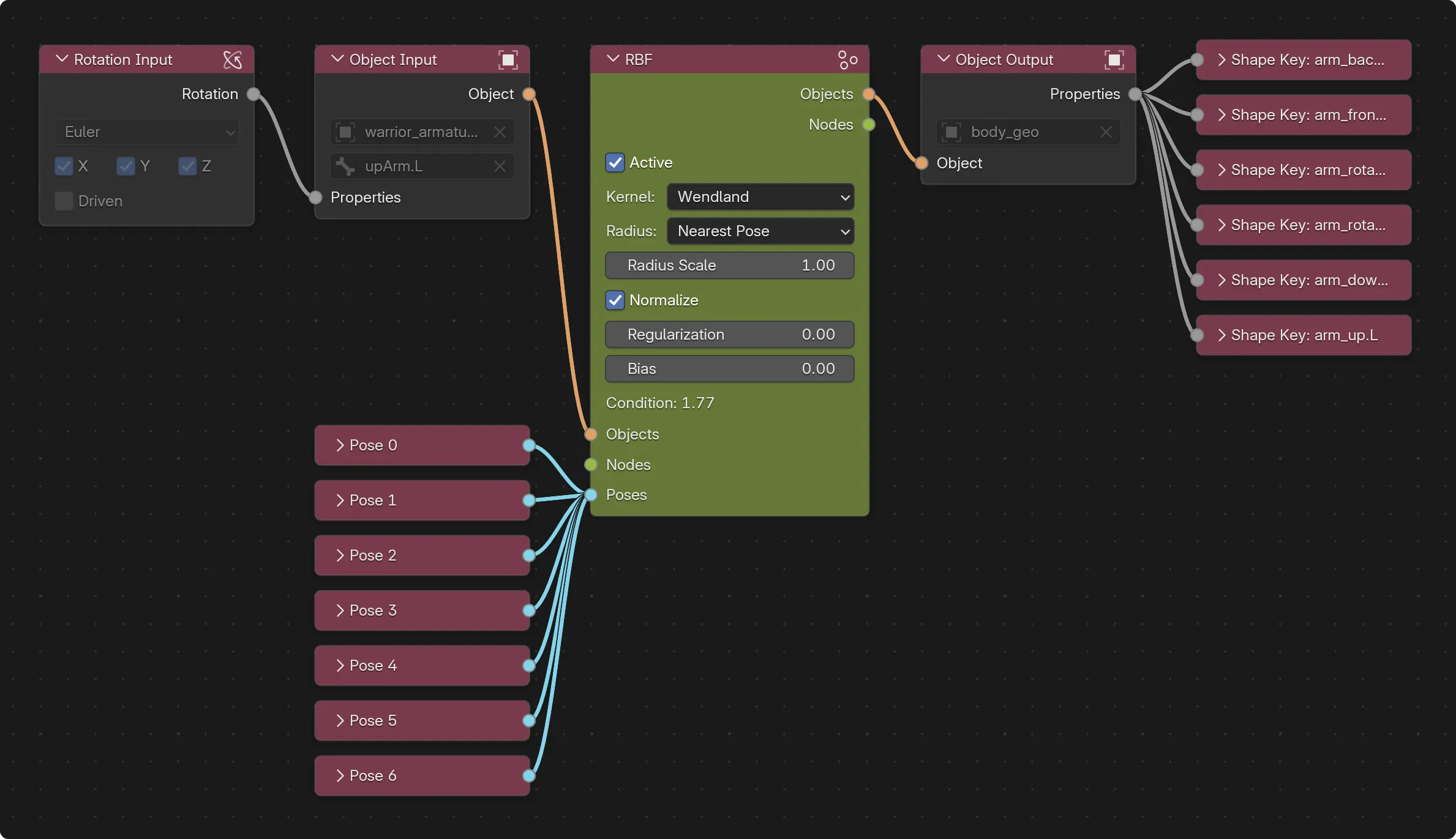This screenshot has width=1456, height=839.
Task: Expand the Shape Key: arm_fron... node
Action: (1221, 114)
